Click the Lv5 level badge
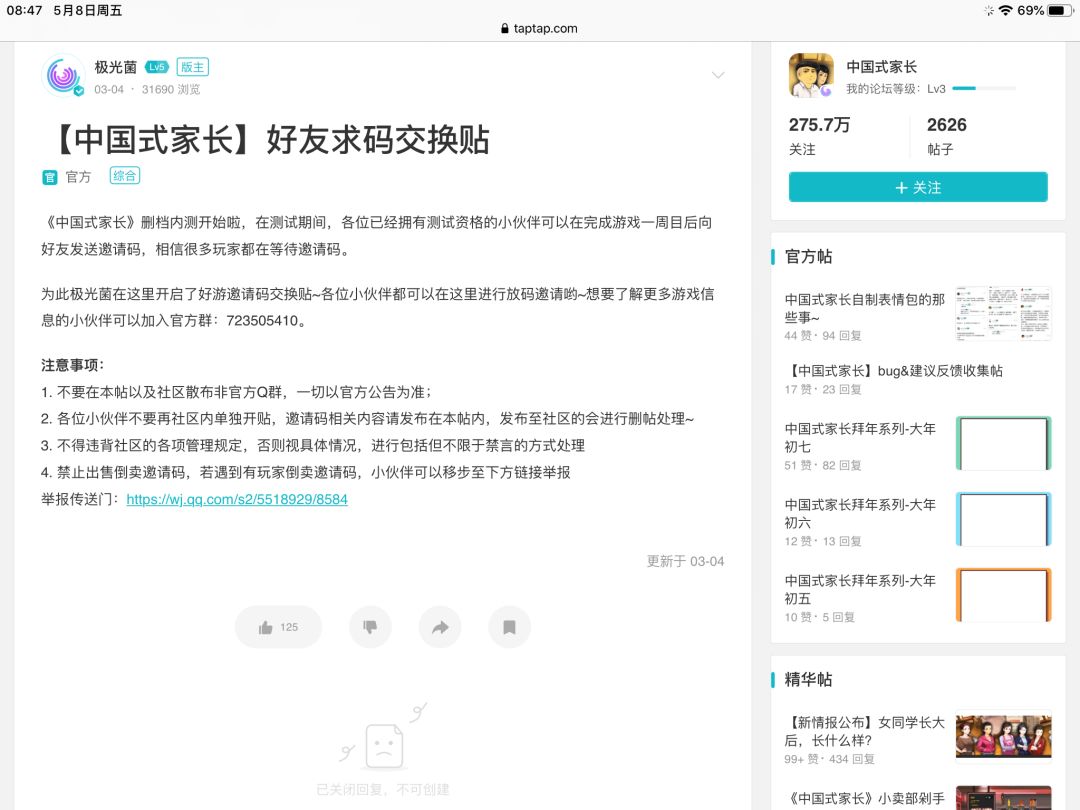The width and height of the screenshot is (1080, 810). (157, 67)
